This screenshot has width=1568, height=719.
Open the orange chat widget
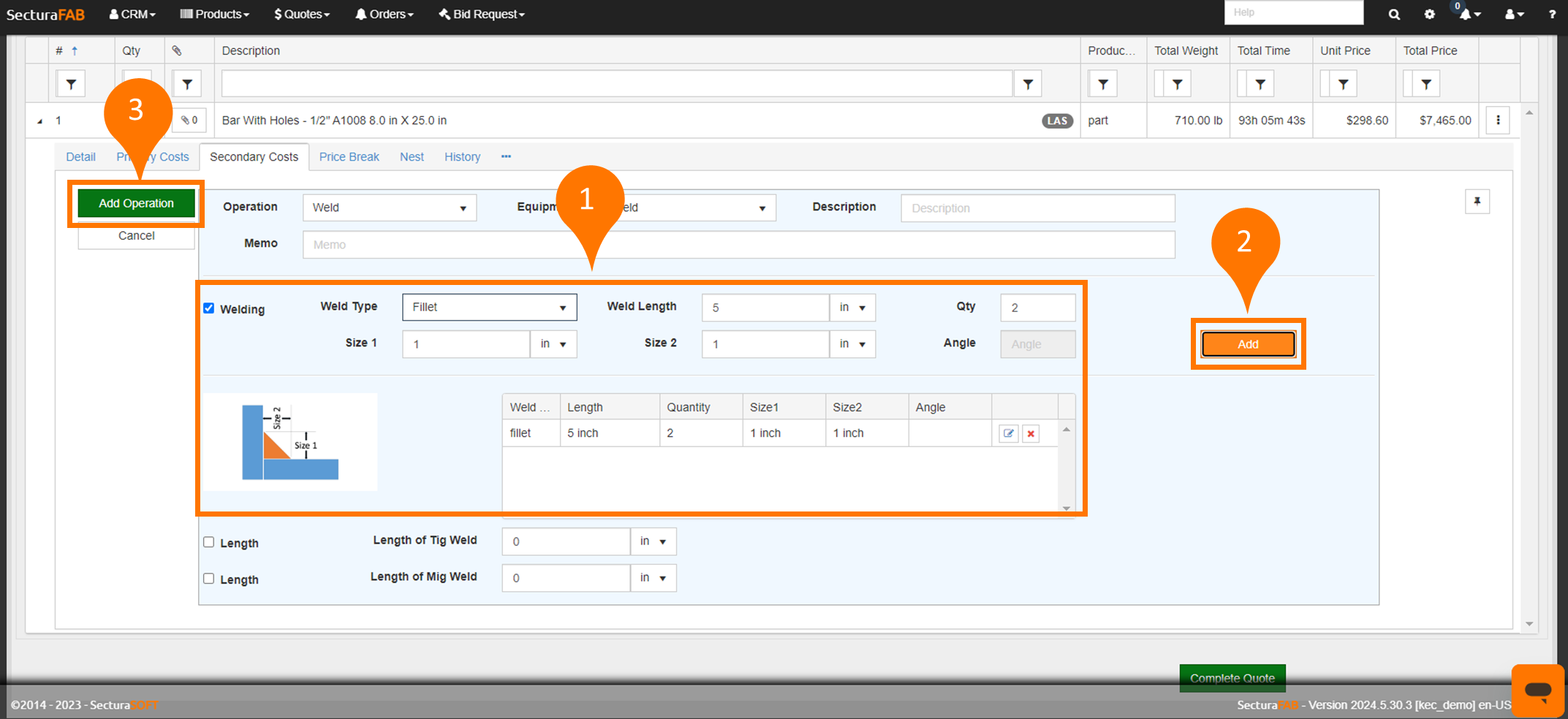[1537, 690]
